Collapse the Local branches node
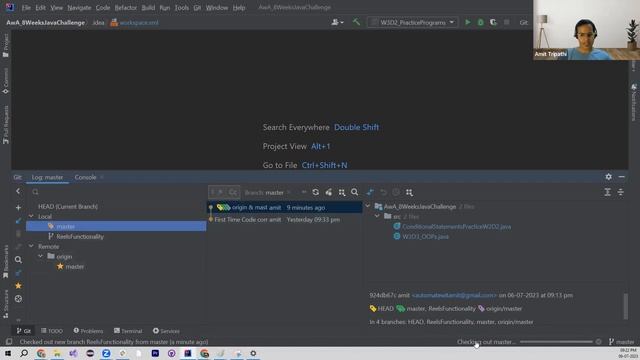The height and width of the screenshot is (360, 640). [x=31, y=216]
